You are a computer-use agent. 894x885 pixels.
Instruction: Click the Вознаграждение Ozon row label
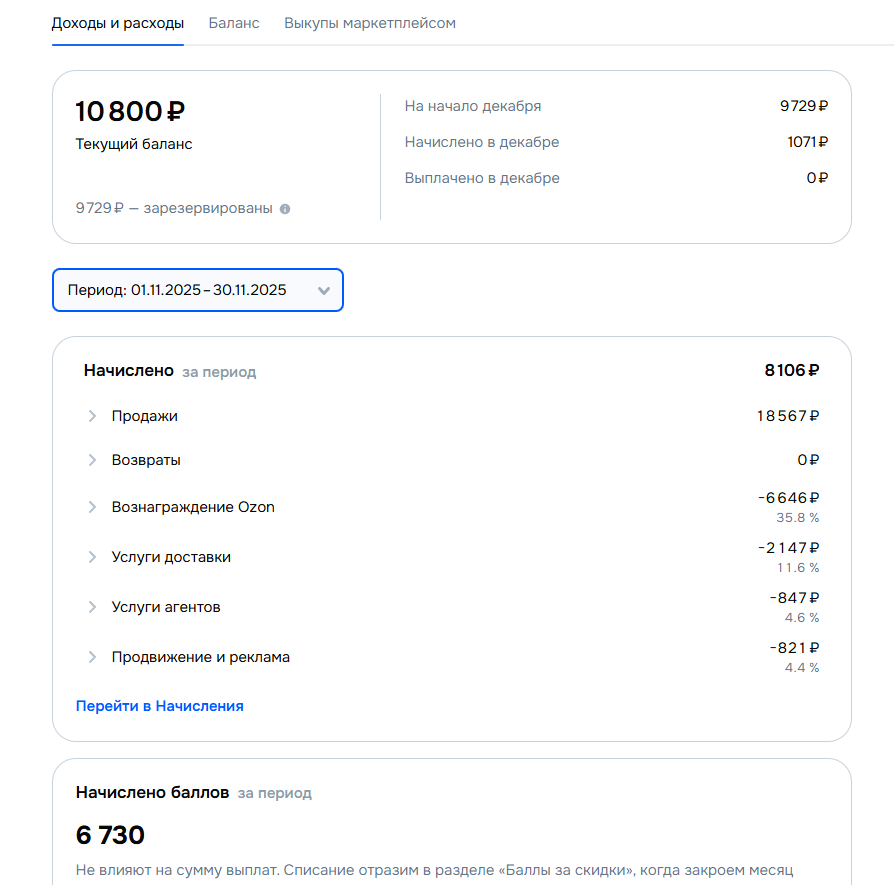pos(193,507)
